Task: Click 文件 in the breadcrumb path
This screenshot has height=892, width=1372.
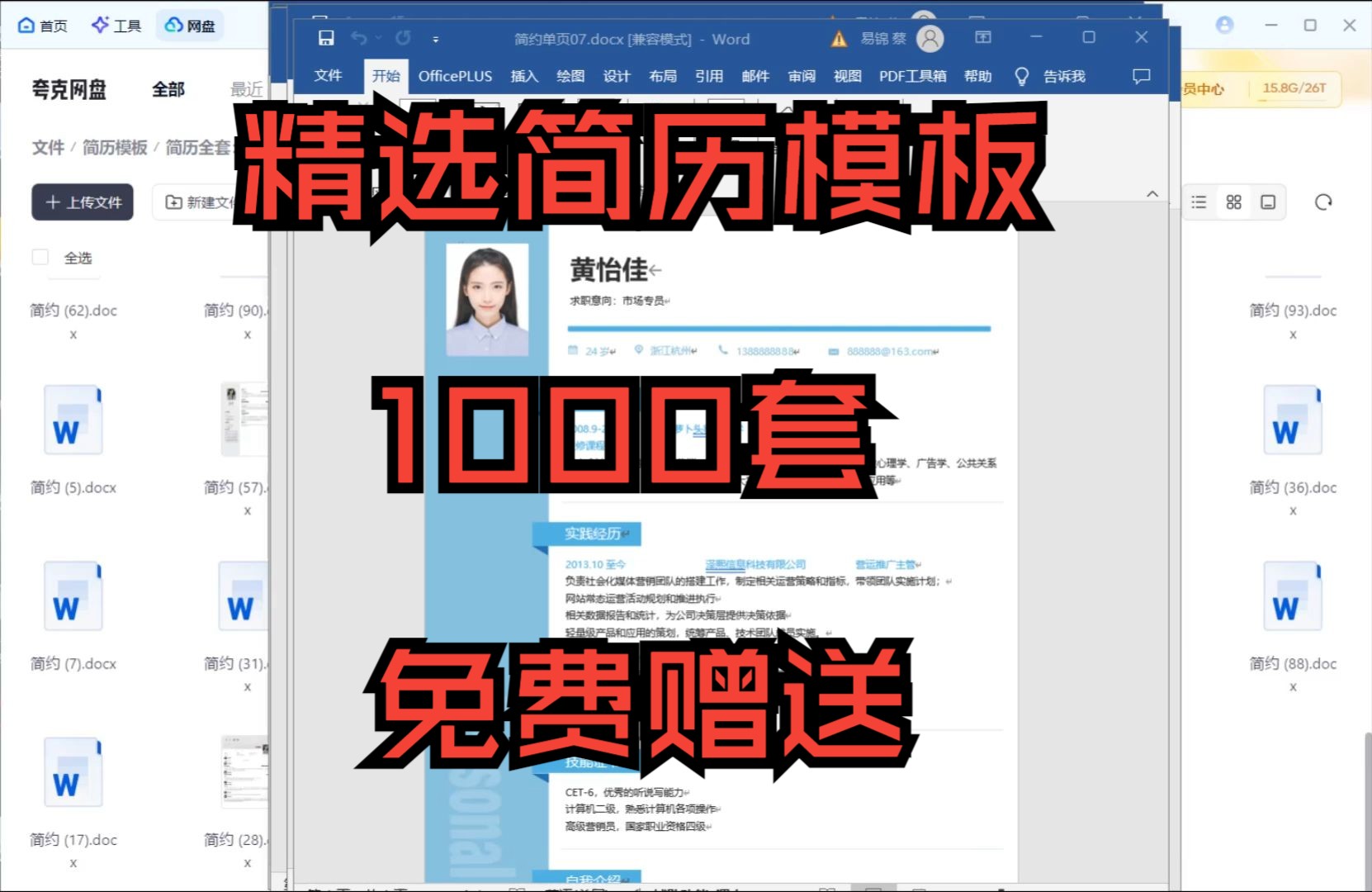Action: [48, 147]
